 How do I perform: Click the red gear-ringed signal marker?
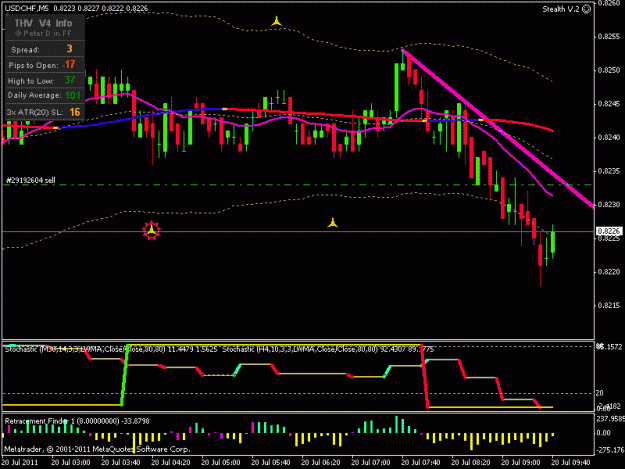click(x=151, y=230)
